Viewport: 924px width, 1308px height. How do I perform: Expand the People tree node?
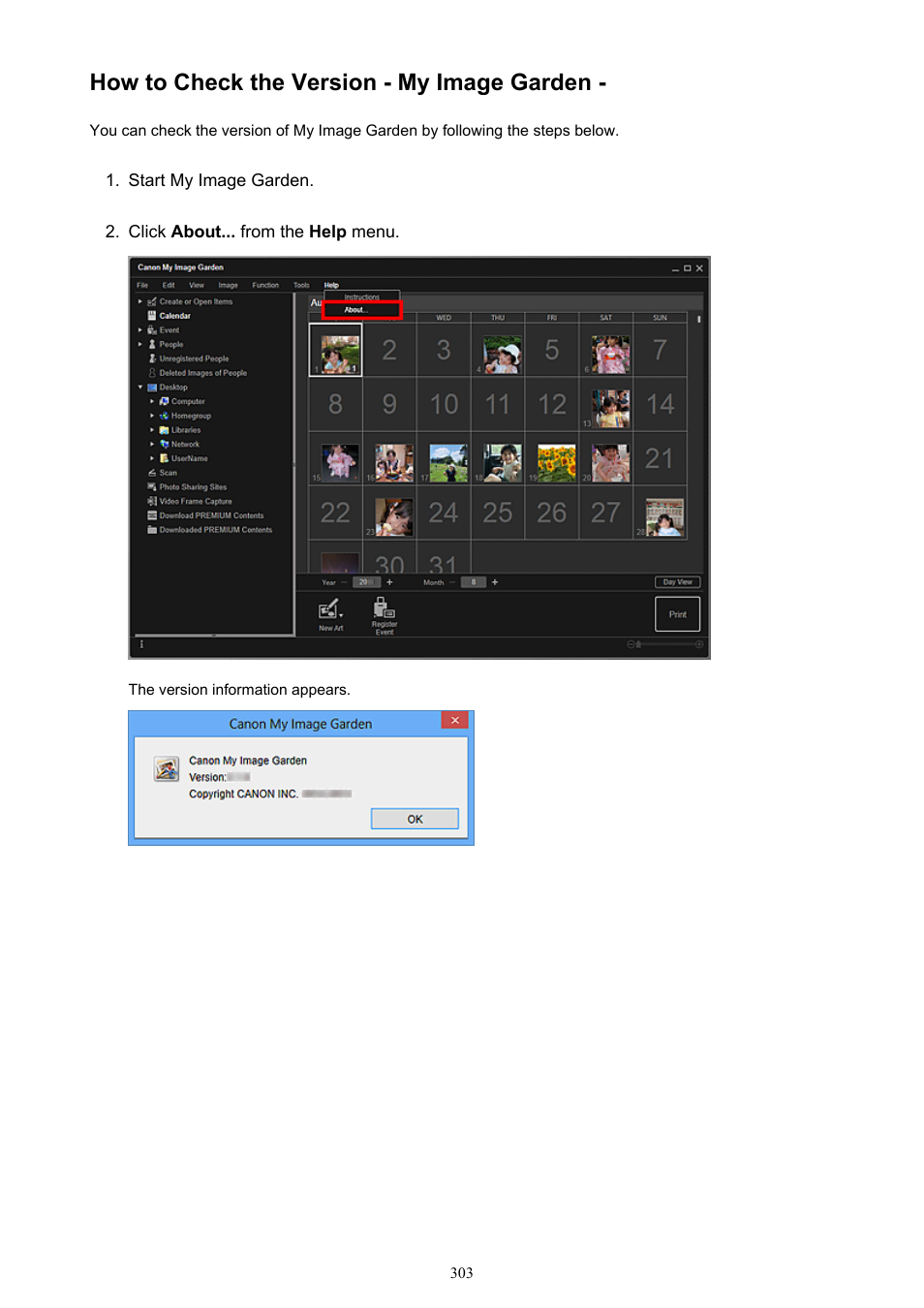pyautogui.click(x=140, y=344)
